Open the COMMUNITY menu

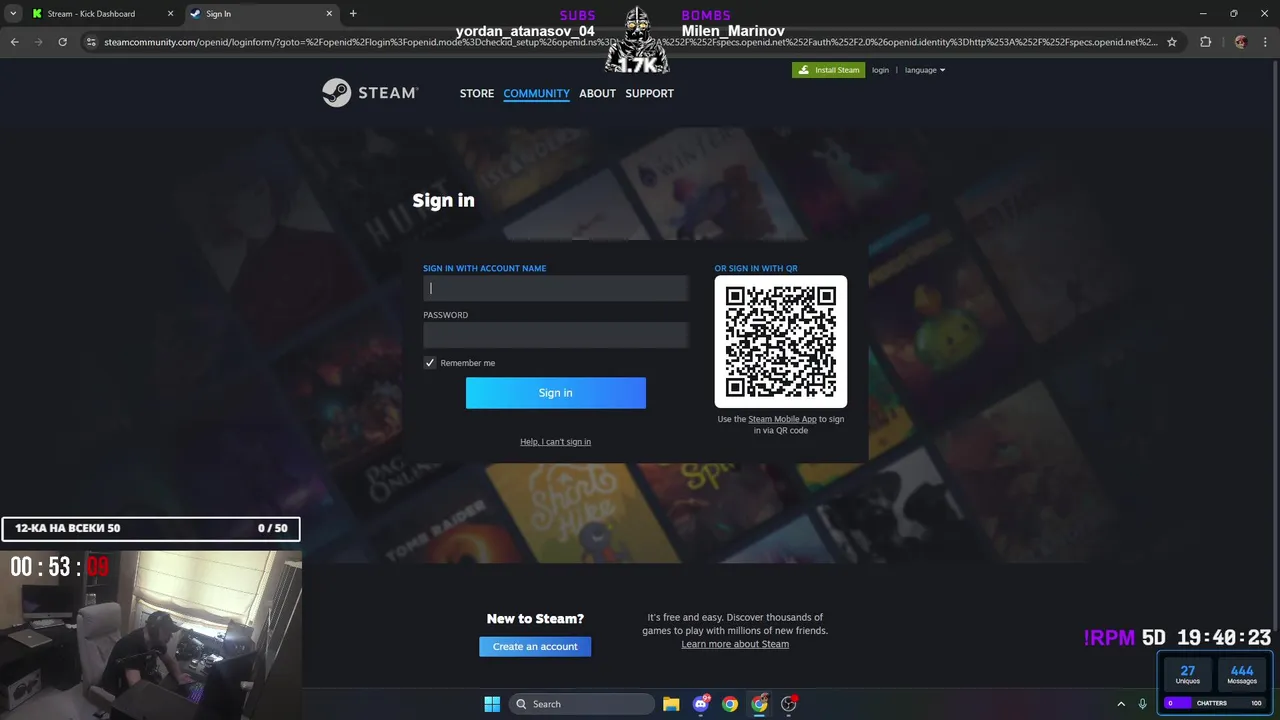(536, 93)
